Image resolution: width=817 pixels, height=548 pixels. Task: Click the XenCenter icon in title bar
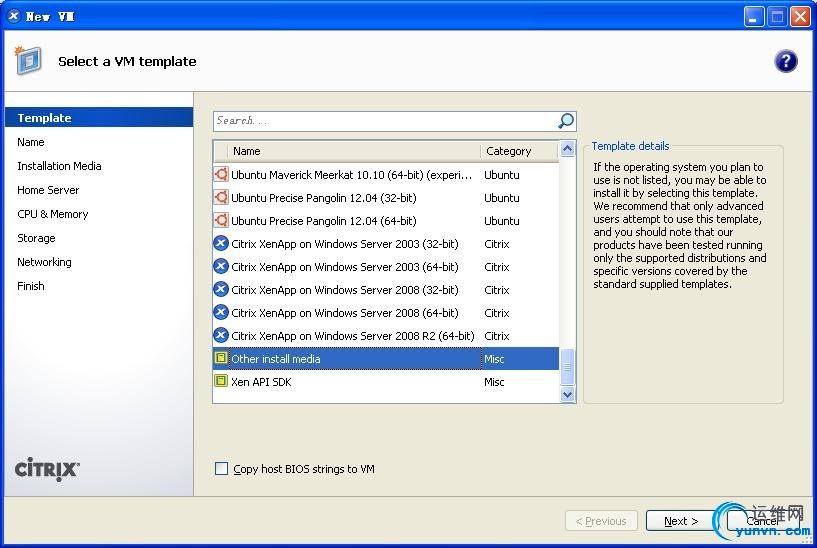click(14, 16)
